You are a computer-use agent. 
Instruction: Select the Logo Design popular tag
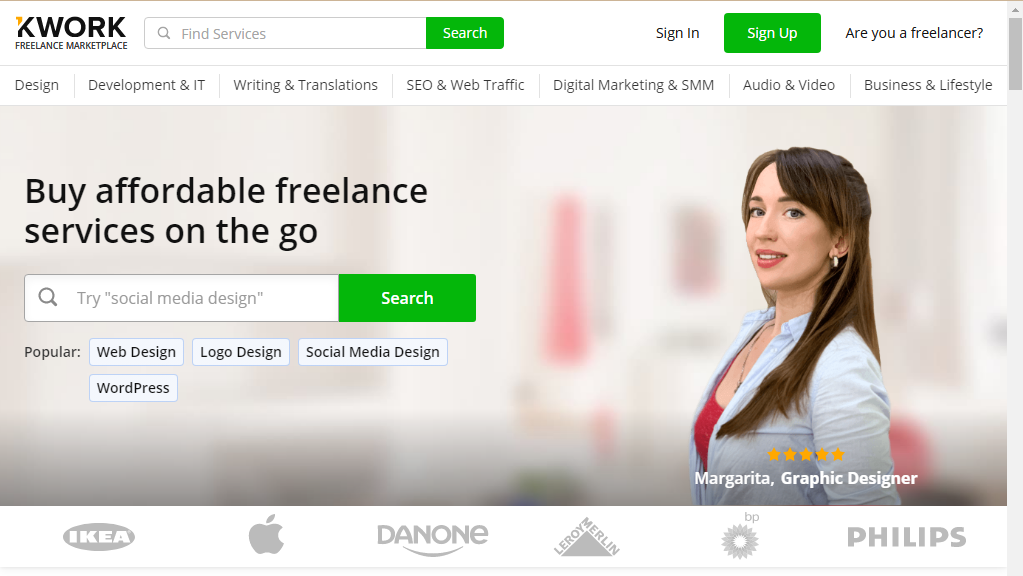coord(241,352)
